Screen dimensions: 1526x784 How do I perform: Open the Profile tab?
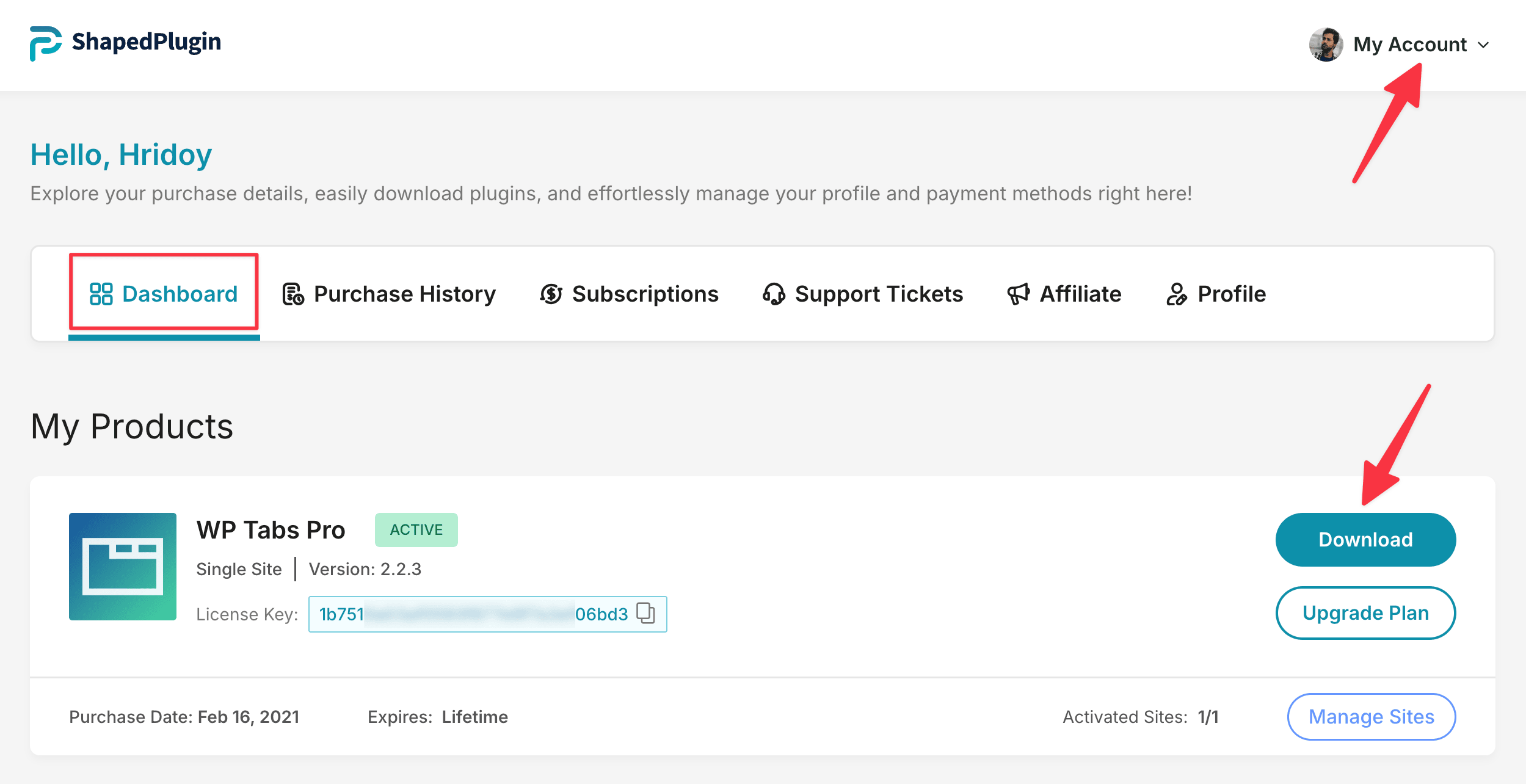tap(1216, 294)
